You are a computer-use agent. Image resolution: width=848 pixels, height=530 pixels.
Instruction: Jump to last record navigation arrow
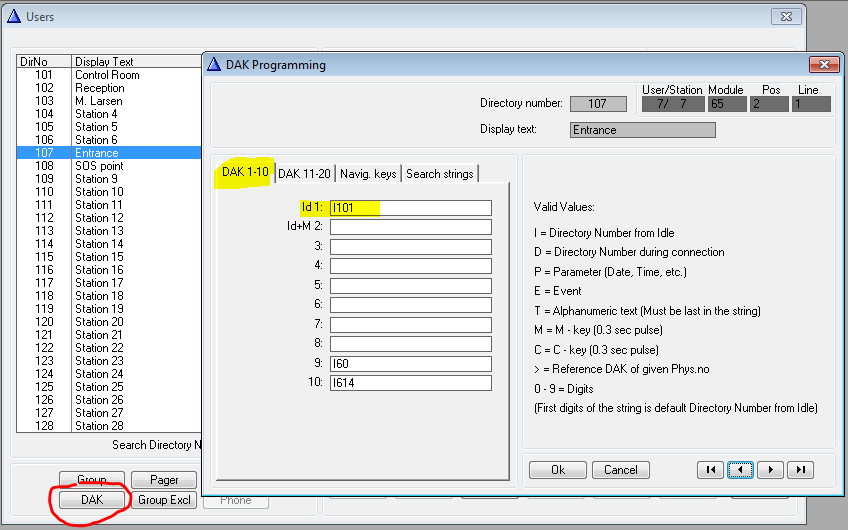coord(800,469)
